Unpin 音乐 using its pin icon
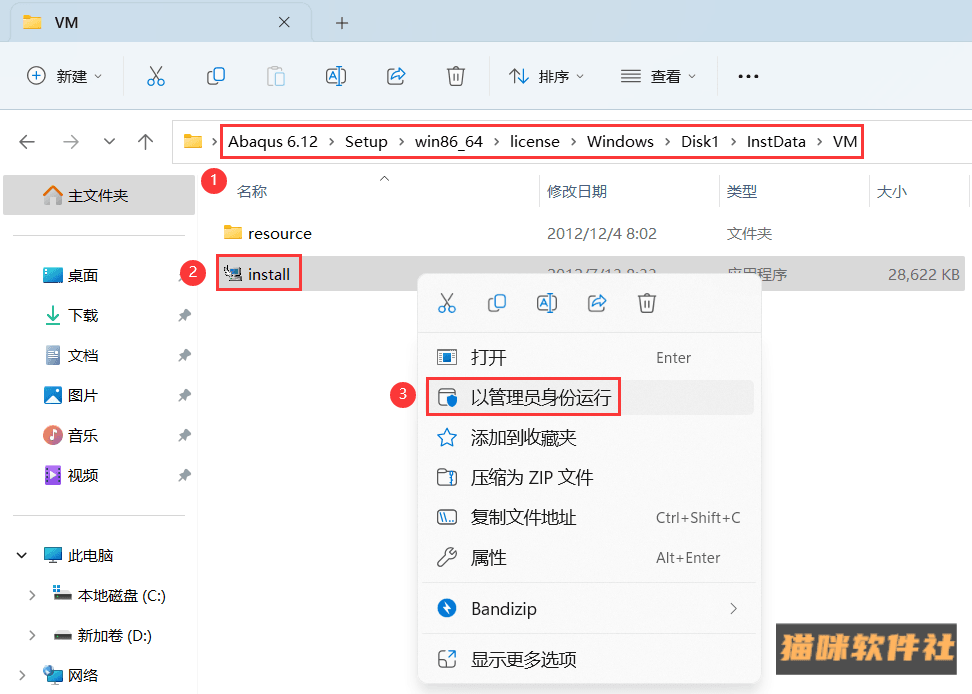Image resolution: width=972 pixels, height=694 pixels. tap(184, 436)
